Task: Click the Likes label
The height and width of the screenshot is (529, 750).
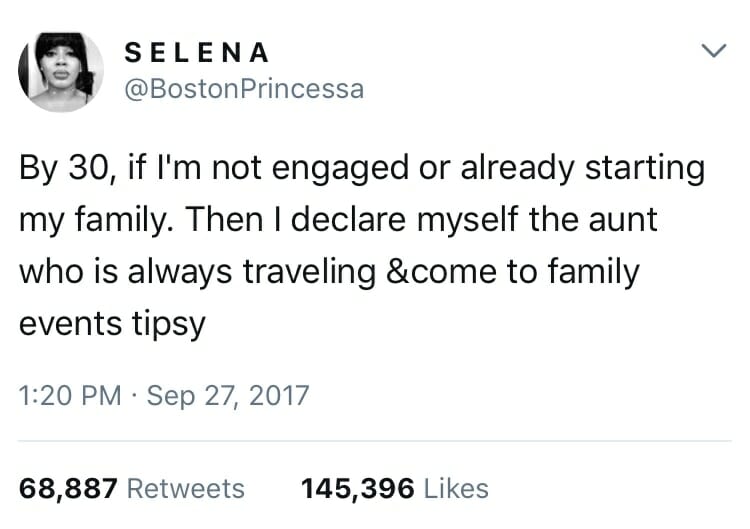Action: [x=456, y=488]
